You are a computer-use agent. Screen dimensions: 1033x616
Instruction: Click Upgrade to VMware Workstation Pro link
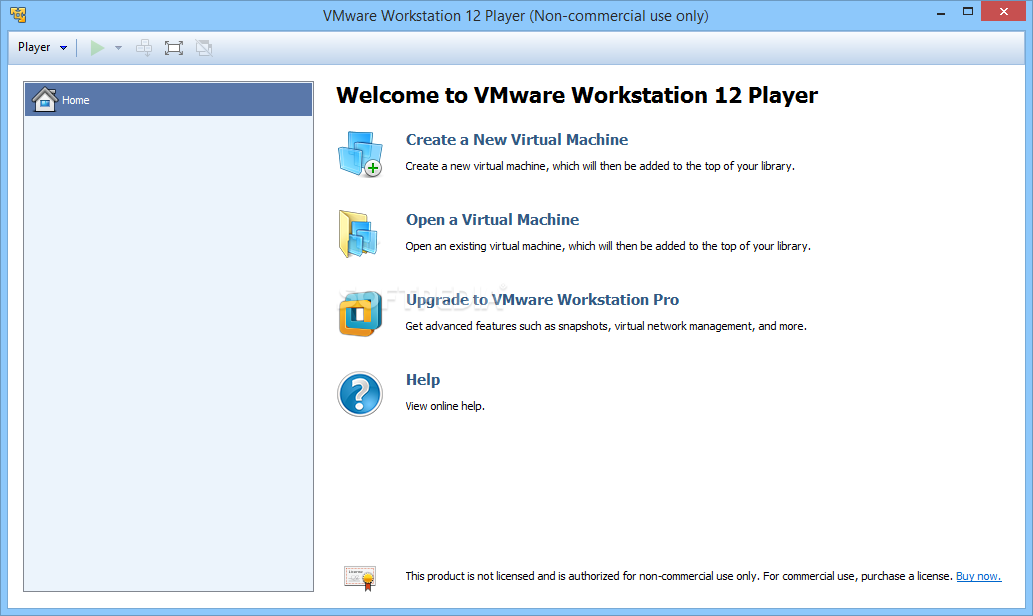[x=542, y=300]
